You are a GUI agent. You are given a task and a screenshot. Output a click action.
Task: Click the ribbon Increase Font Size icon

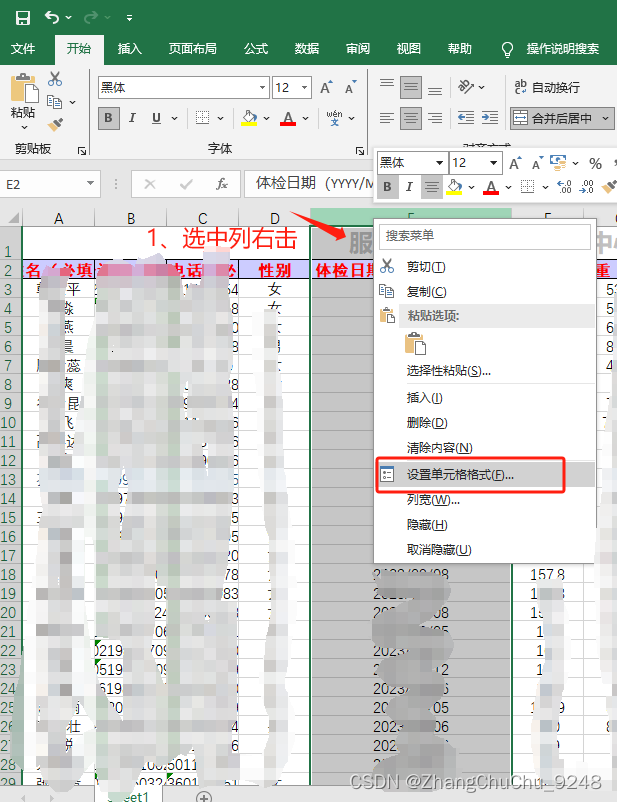(326, 87)
